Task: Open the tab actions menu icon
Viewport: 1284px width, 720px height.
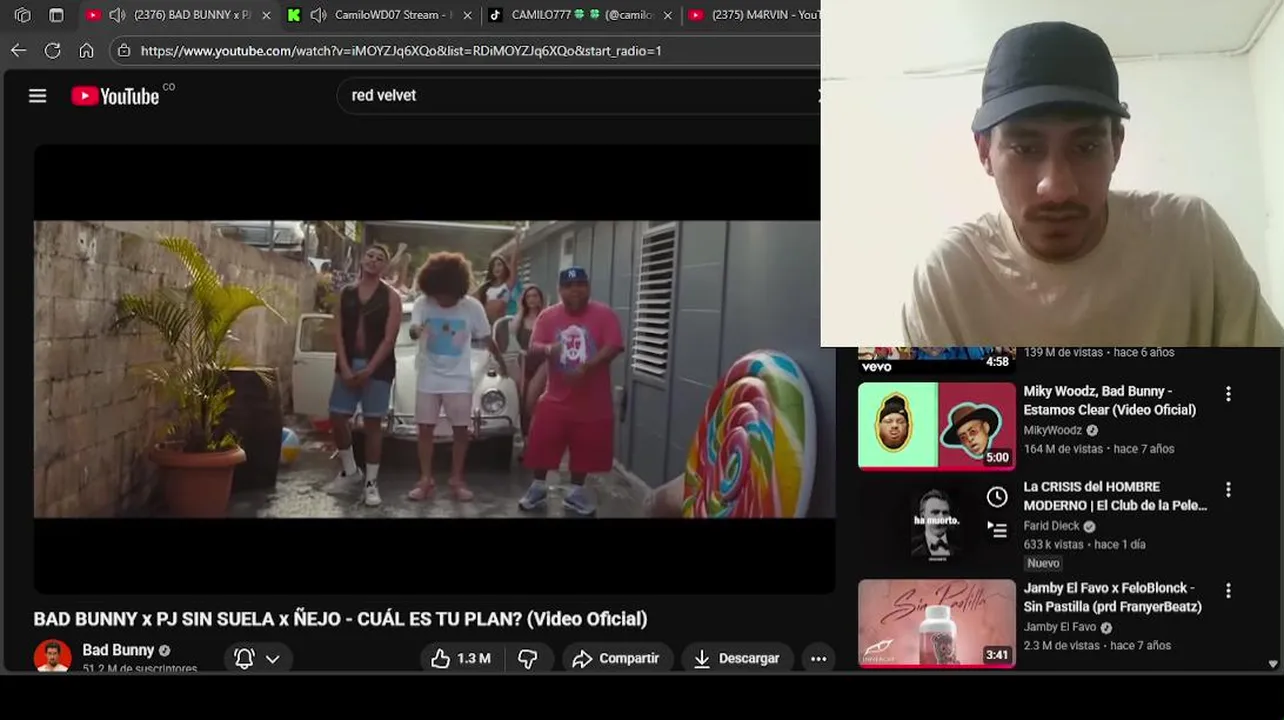Action: click(56, 15)
